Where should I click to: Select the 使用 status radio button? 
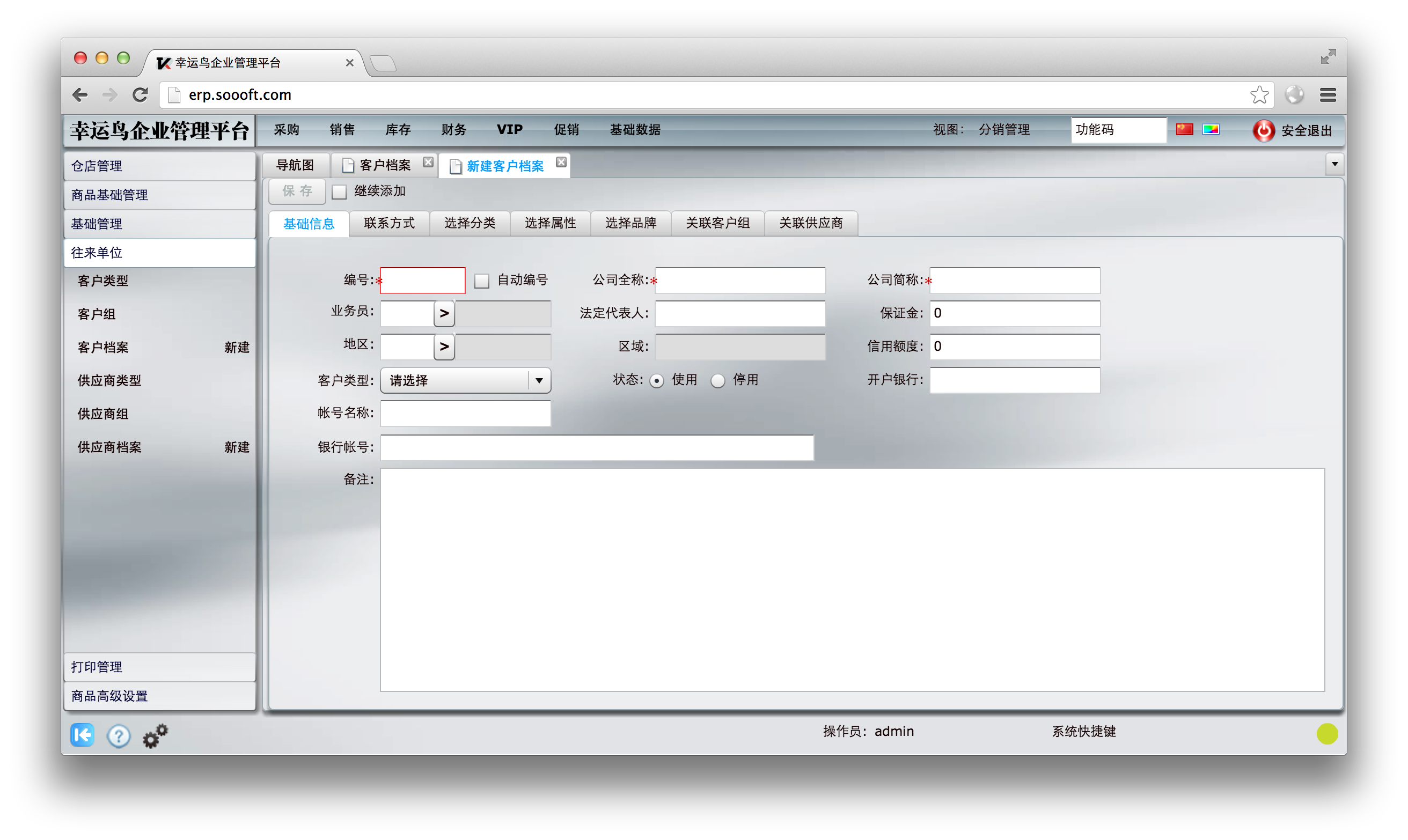click(656, 381)
